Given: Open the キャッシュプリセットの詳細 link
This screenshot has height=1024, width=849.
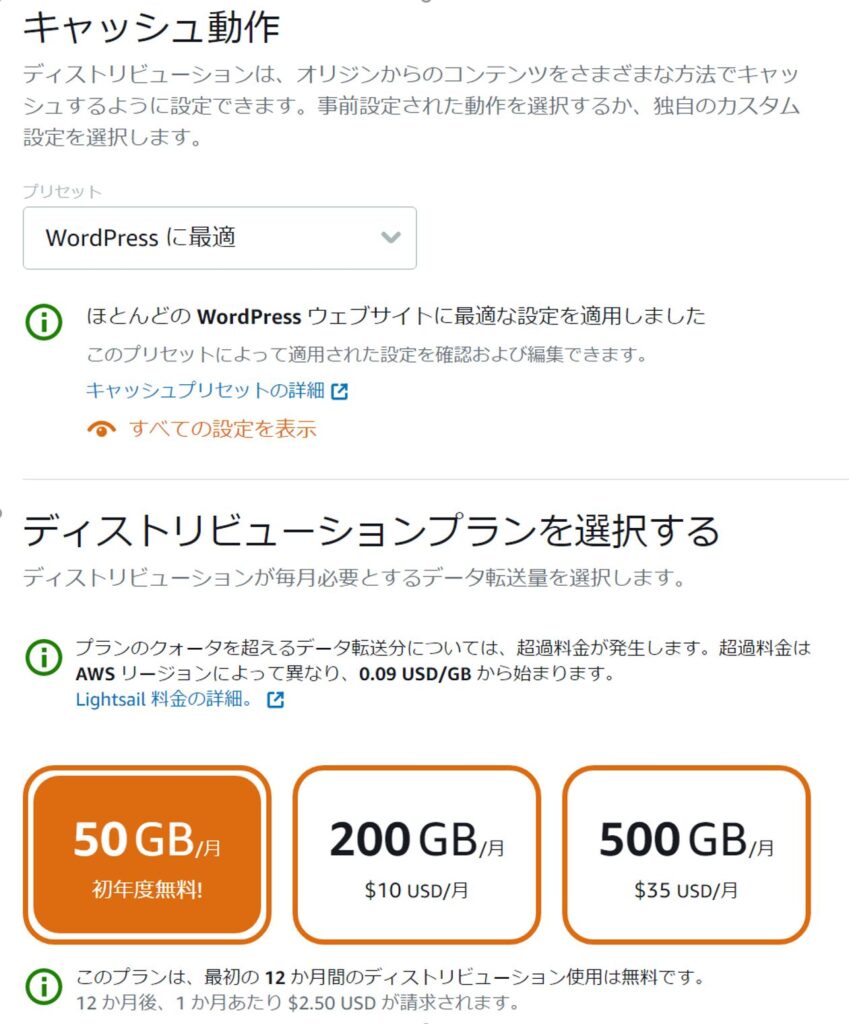Looking at the screenshot, I should [x=205, y=391].
